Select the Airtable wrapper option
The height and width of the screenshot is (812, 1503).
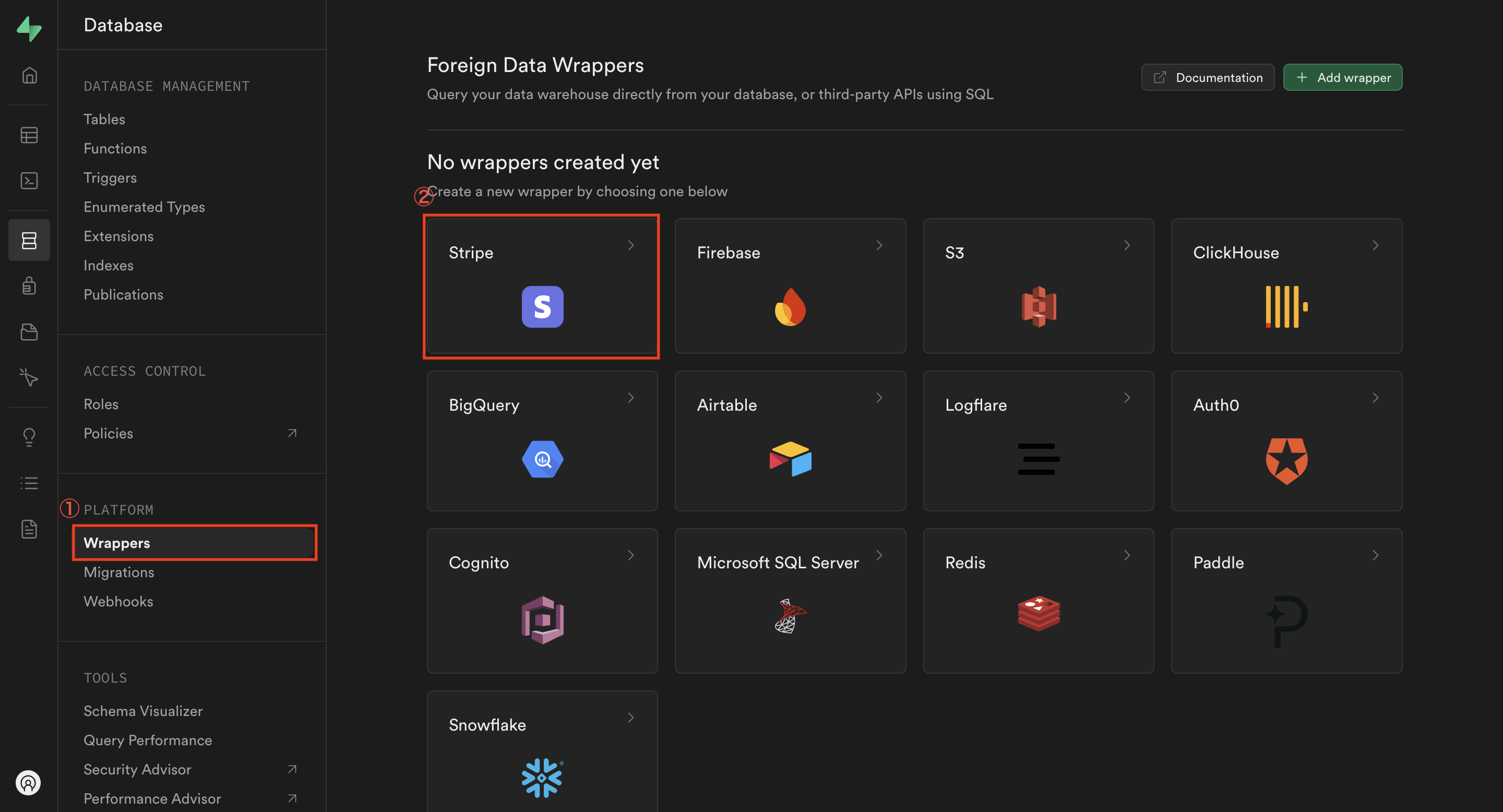[x=790, y=440]
